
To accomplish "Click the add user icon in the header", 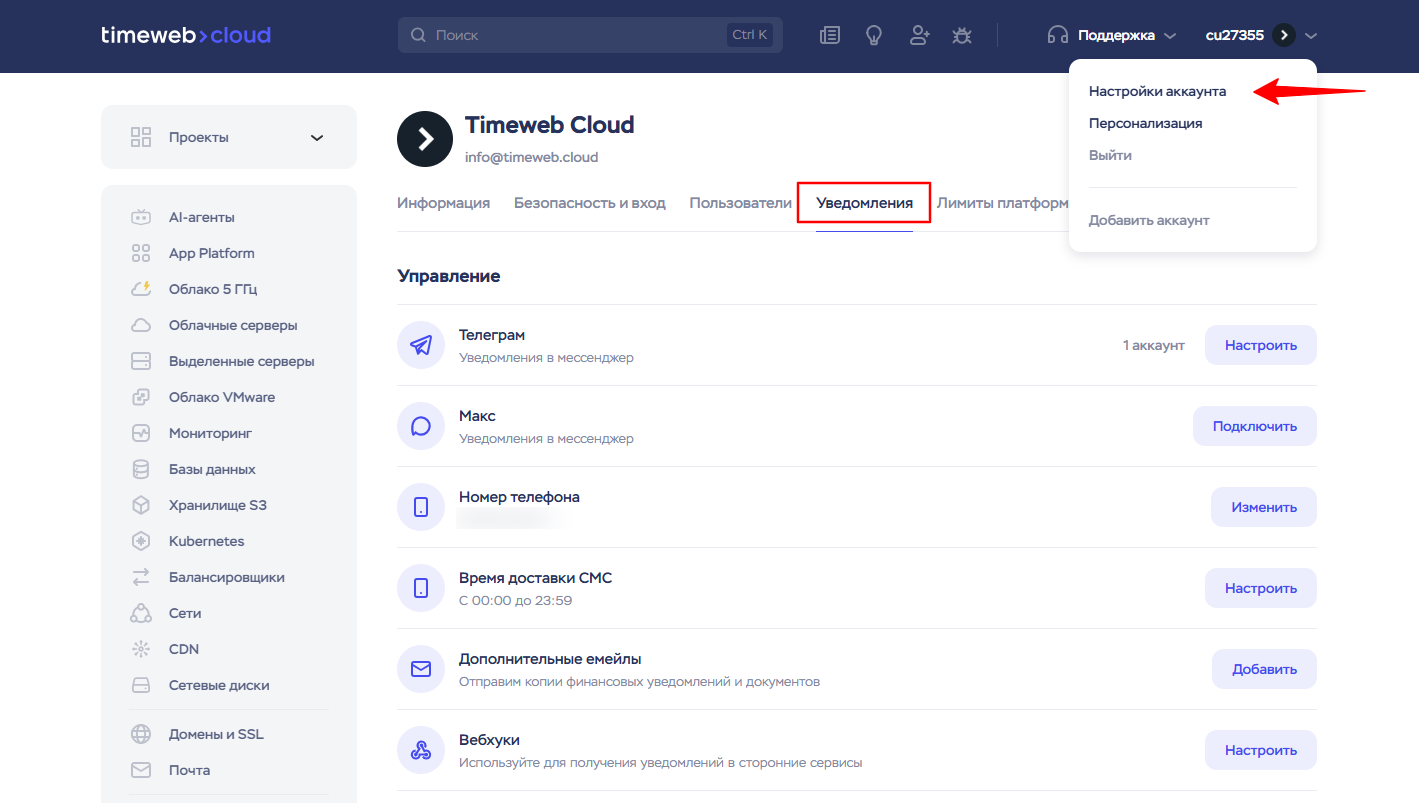I will pos(919,35).
